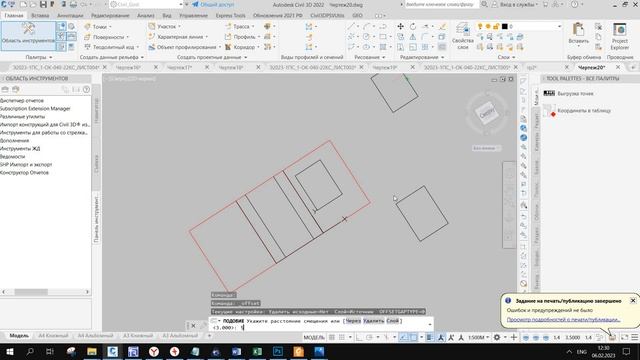Expand the Слои panel arrow
The image size is (640, 360).
[x=513, y=57]
